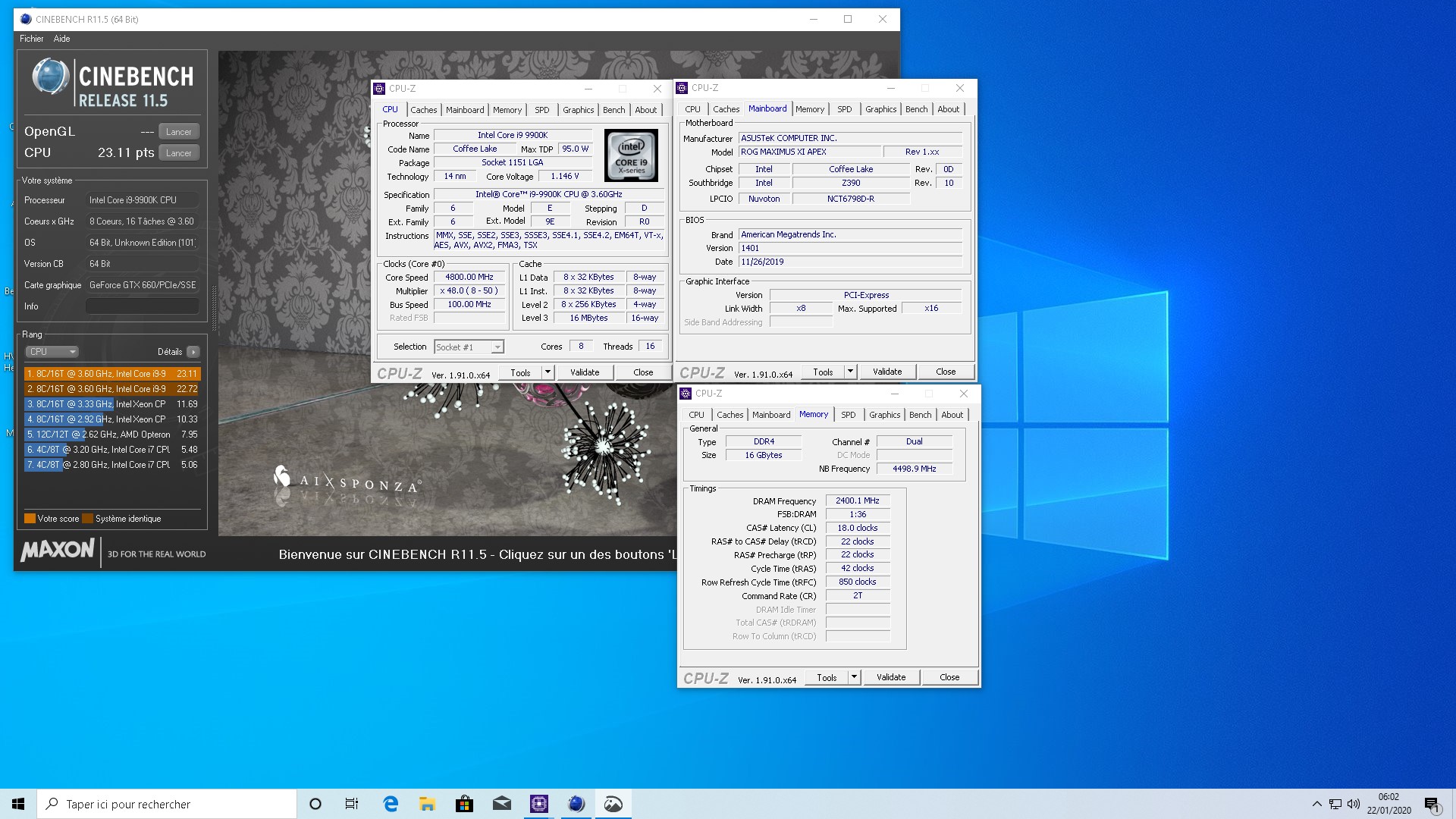Open the rightmost pinned taskbar app icon
Image resolution: width=1456 pixels, height=819 pixels.
(x=613, y=804)
